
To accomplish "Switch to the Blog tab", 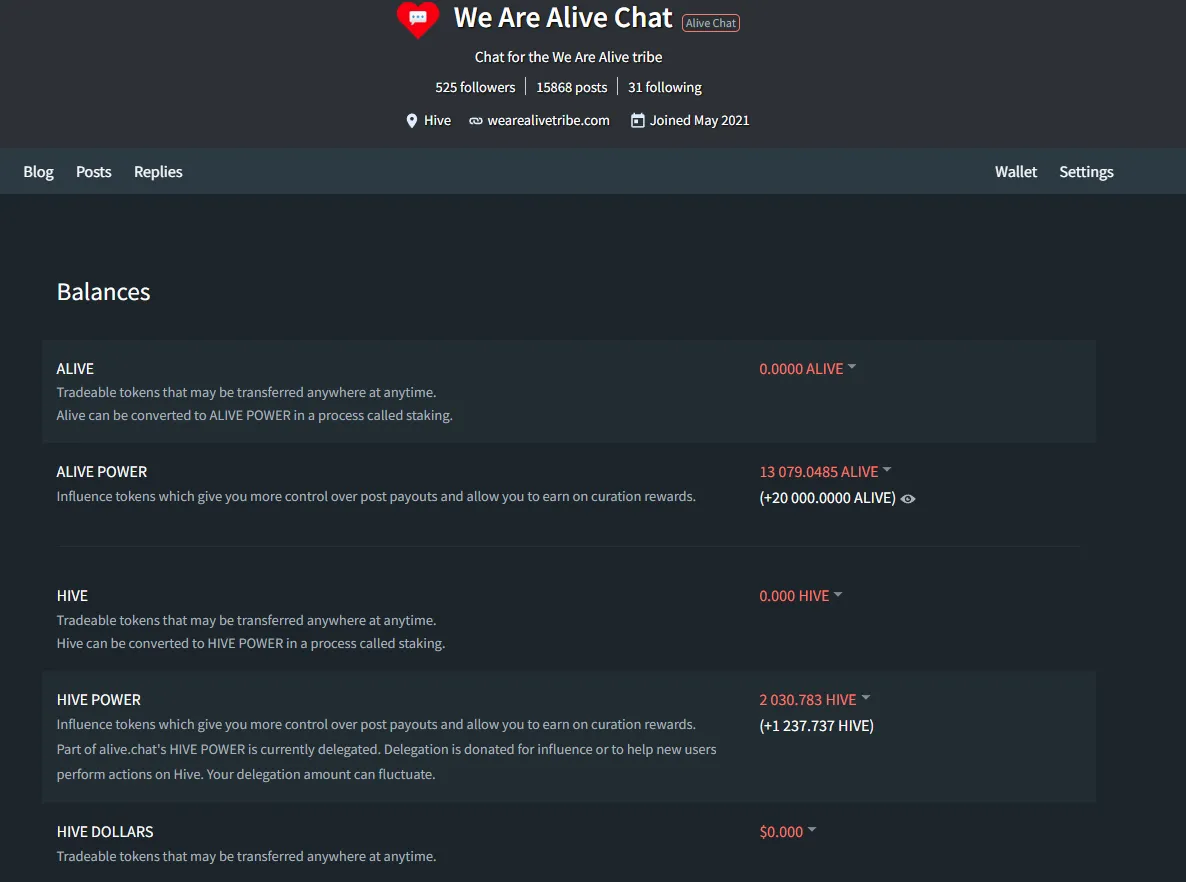I will click(39, 172).
